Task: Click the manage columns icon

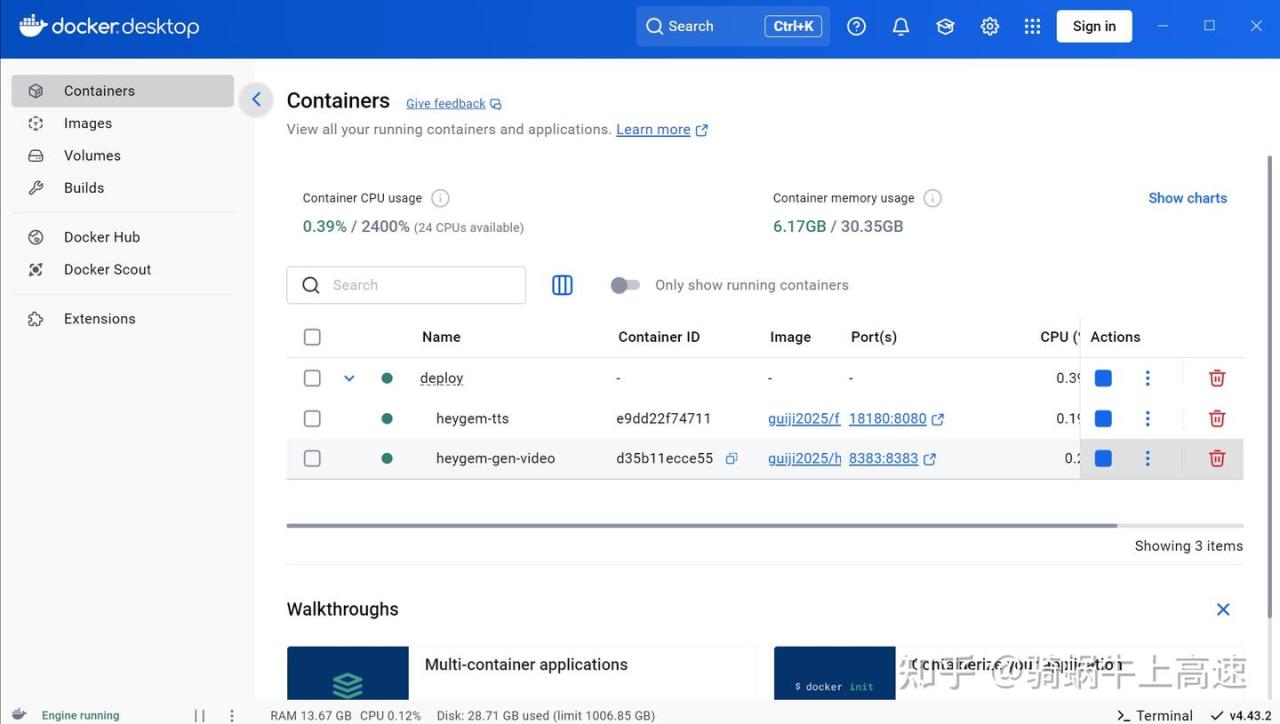Action: pos(562,285)
